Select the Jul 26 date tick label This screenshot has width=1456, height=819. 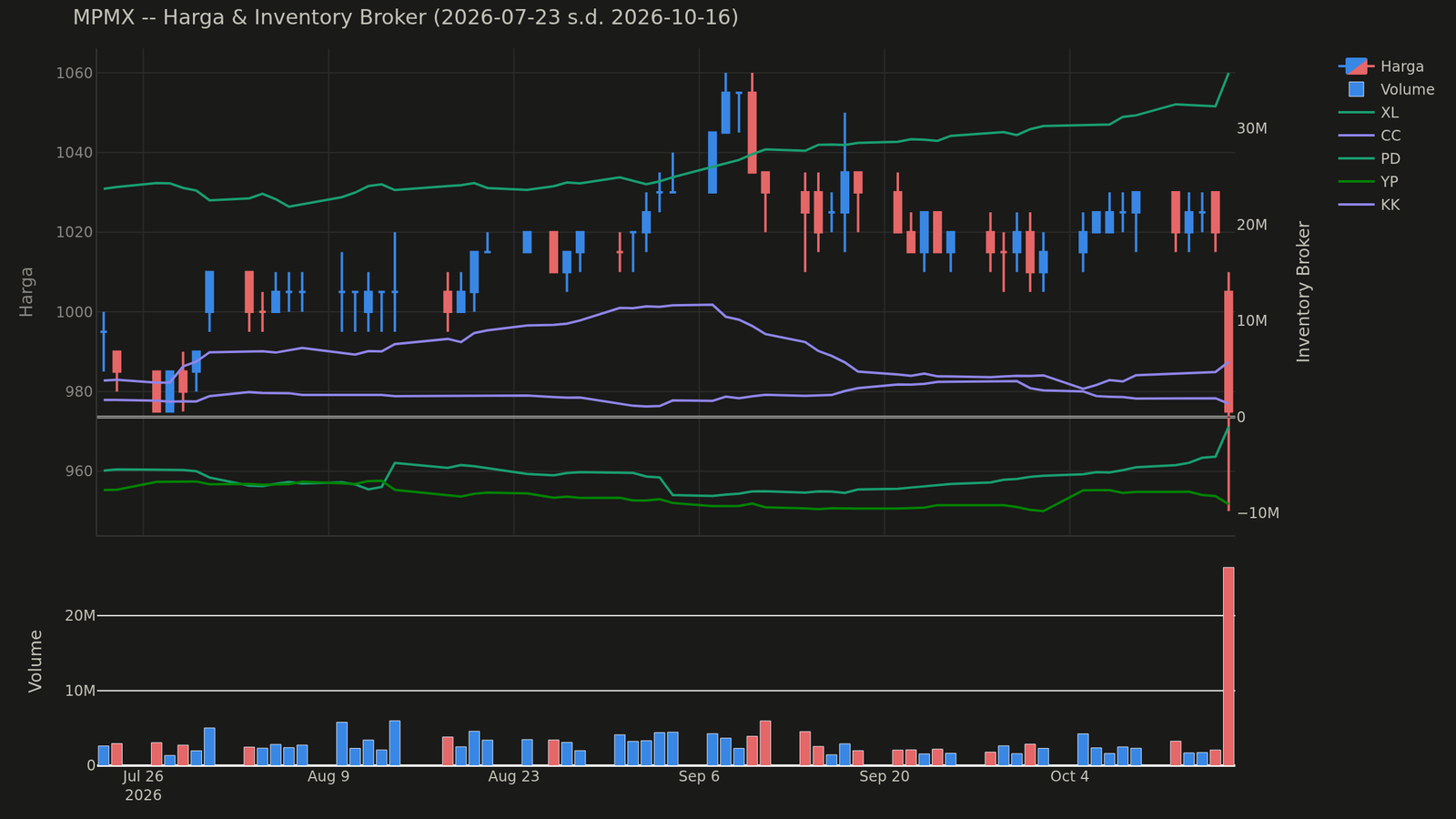pyautogui.click(x=143, y=776)
